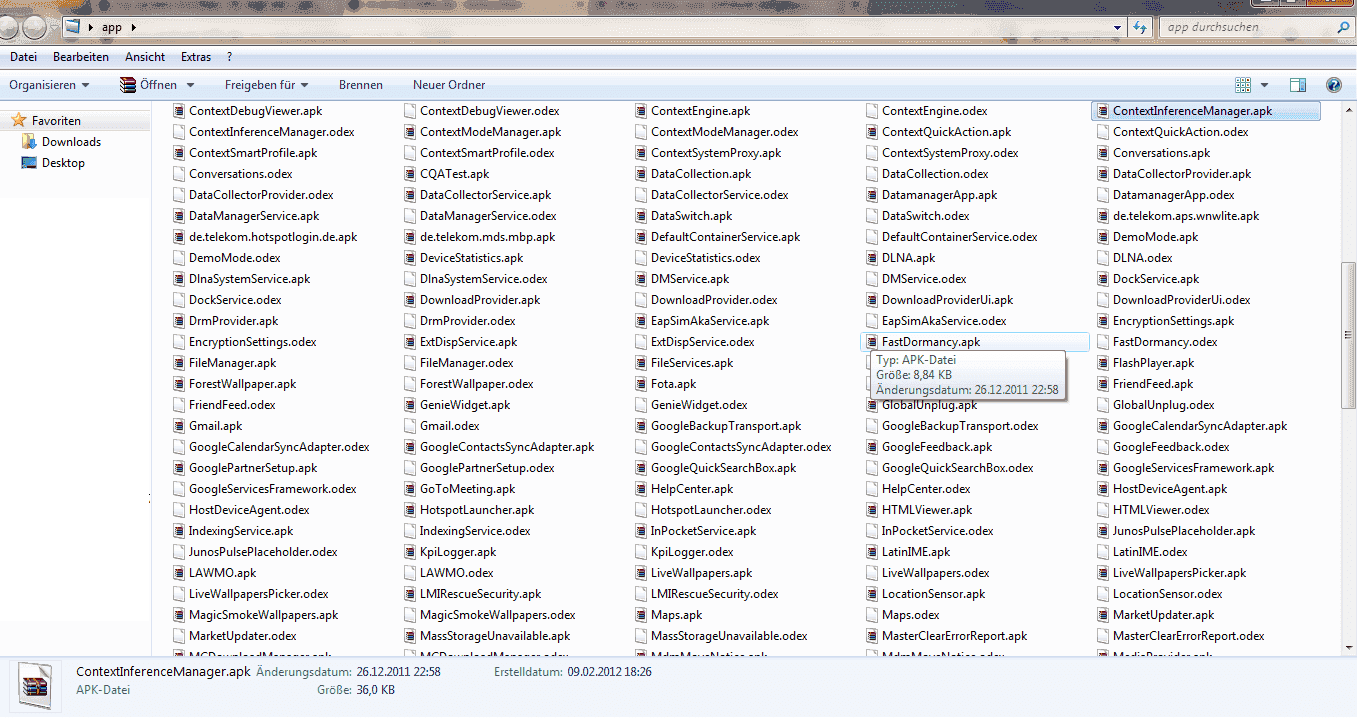Open the address bar history dropdown arrow
Viewport: 1366px width, 728px height.
coord(1117,27)
